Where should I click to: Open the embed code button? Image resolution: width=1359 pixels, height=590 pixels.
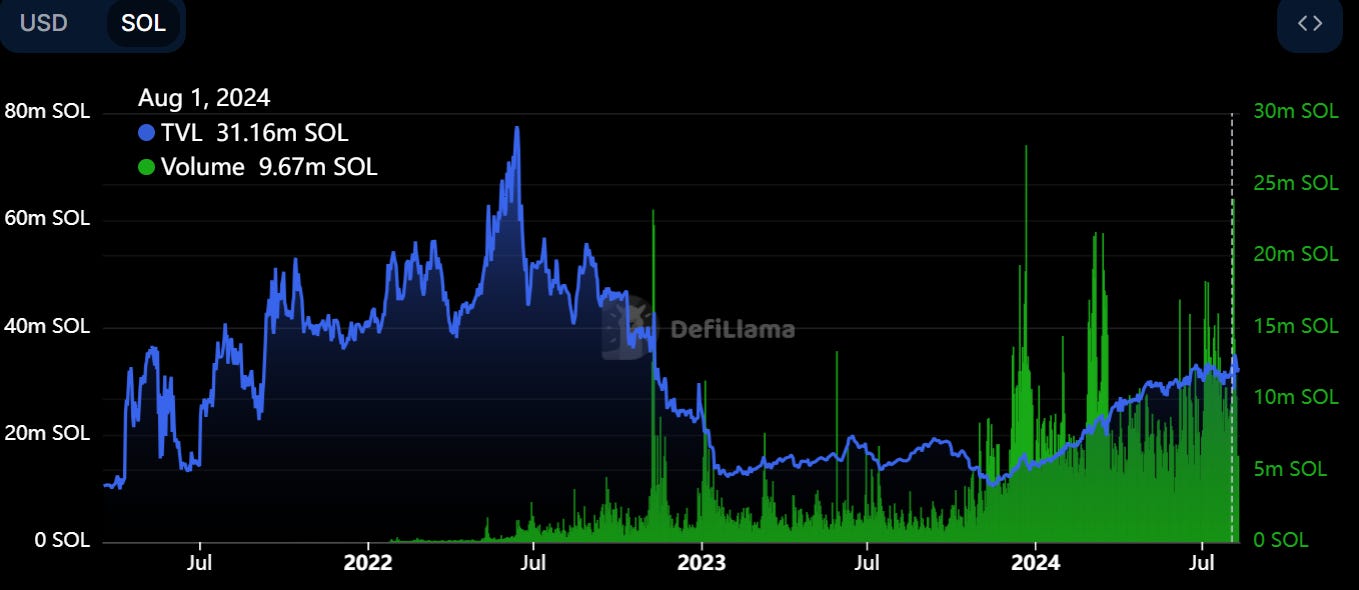pyautogui.click(x=1309, y=23)
